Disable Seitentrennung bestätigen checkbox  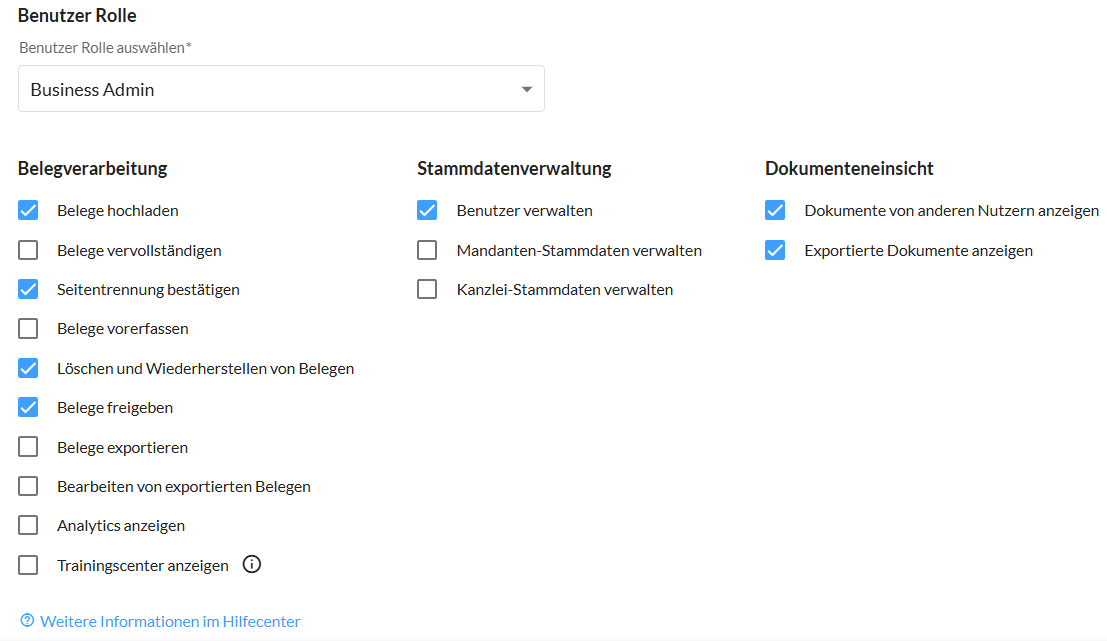coord(28,290)
